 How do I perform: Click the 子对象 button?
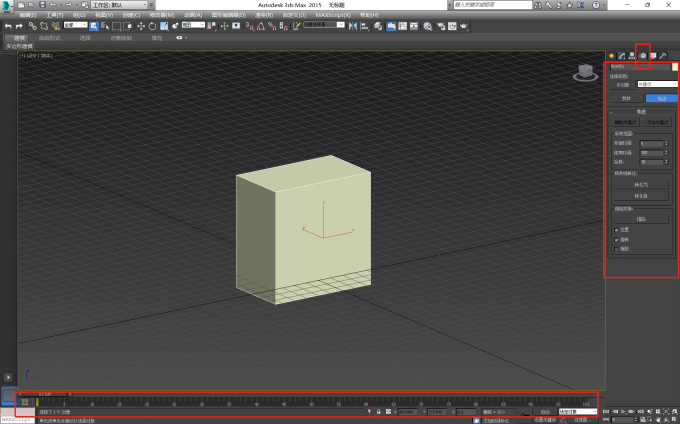pos(623,85)
